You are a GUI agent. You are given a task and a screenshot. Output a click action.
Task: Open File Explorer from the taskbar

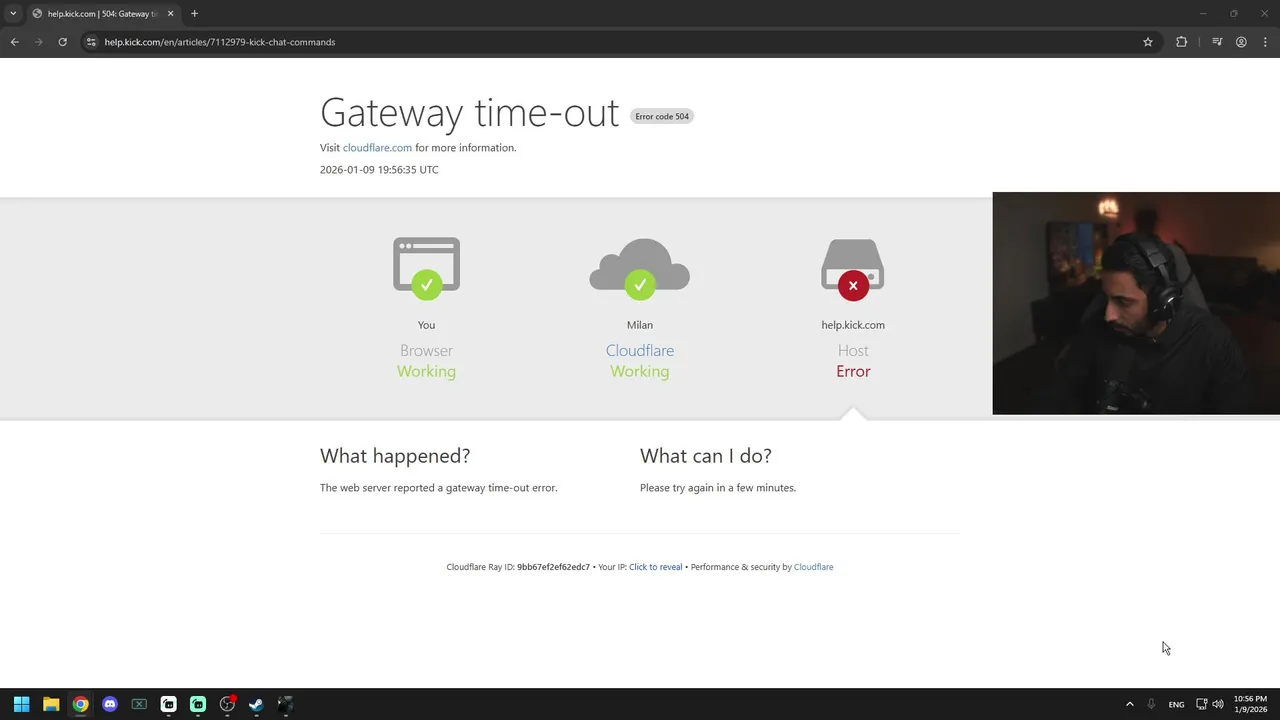coord(51,704)
